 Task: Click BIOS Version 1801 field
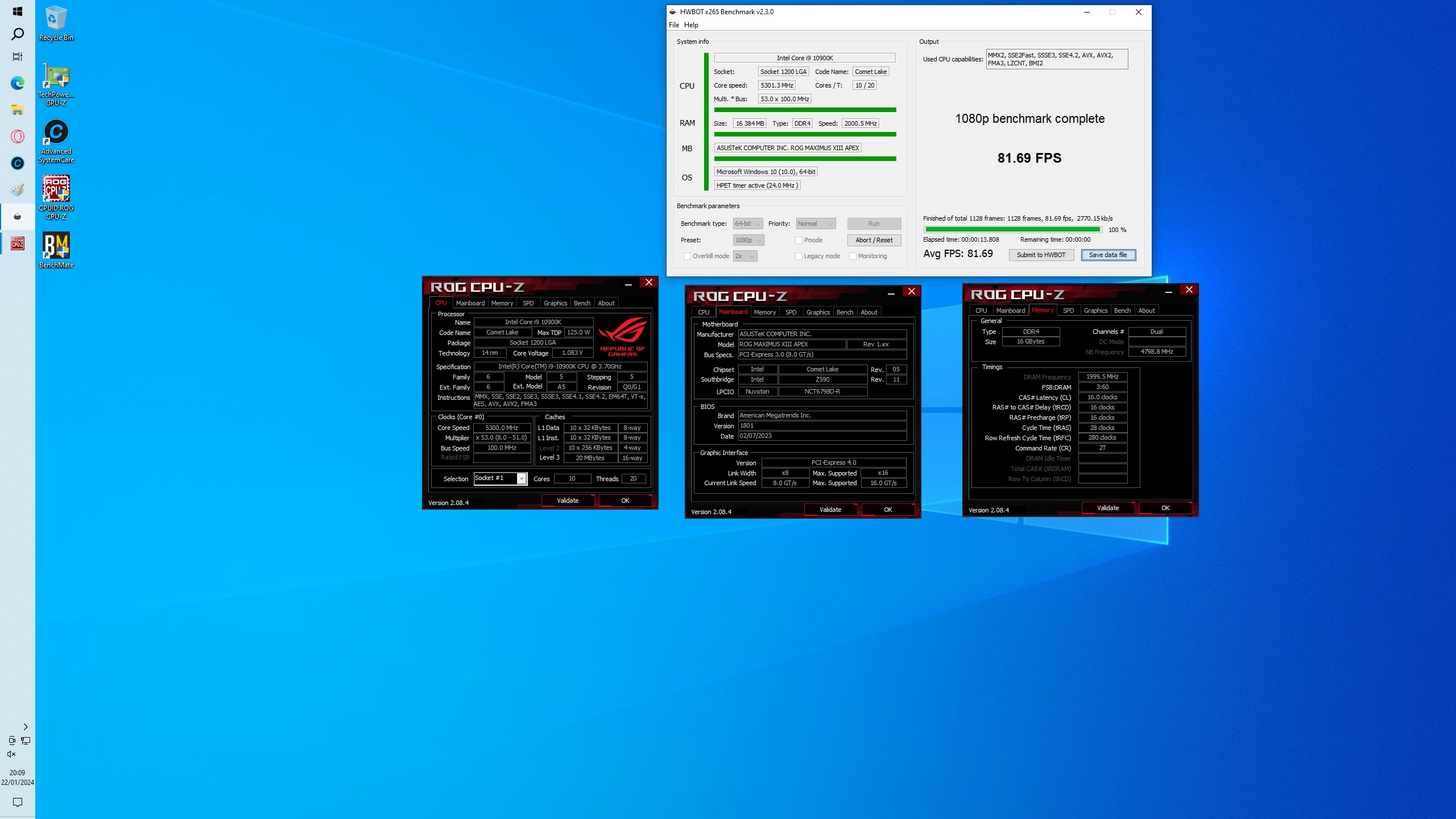tap(822, 425)
